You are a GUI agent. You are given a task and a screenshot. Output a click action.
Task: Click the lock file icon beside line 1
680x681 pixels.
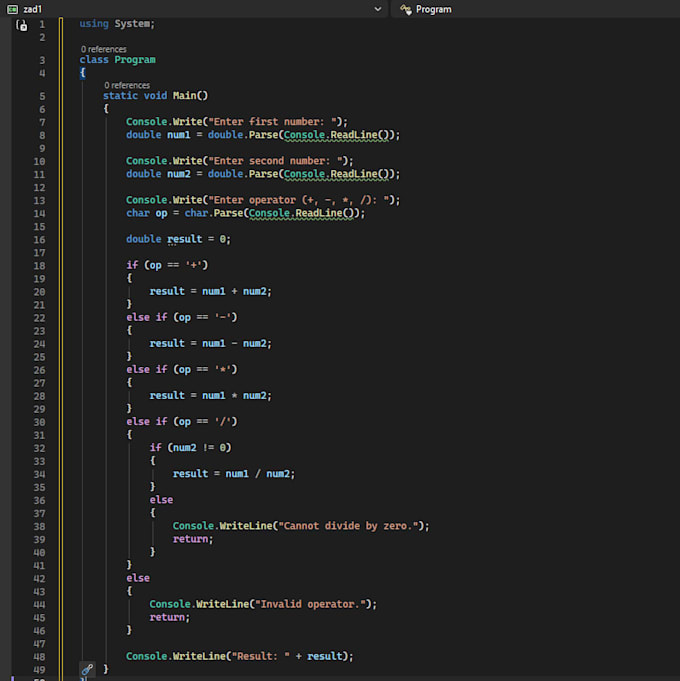21,26
